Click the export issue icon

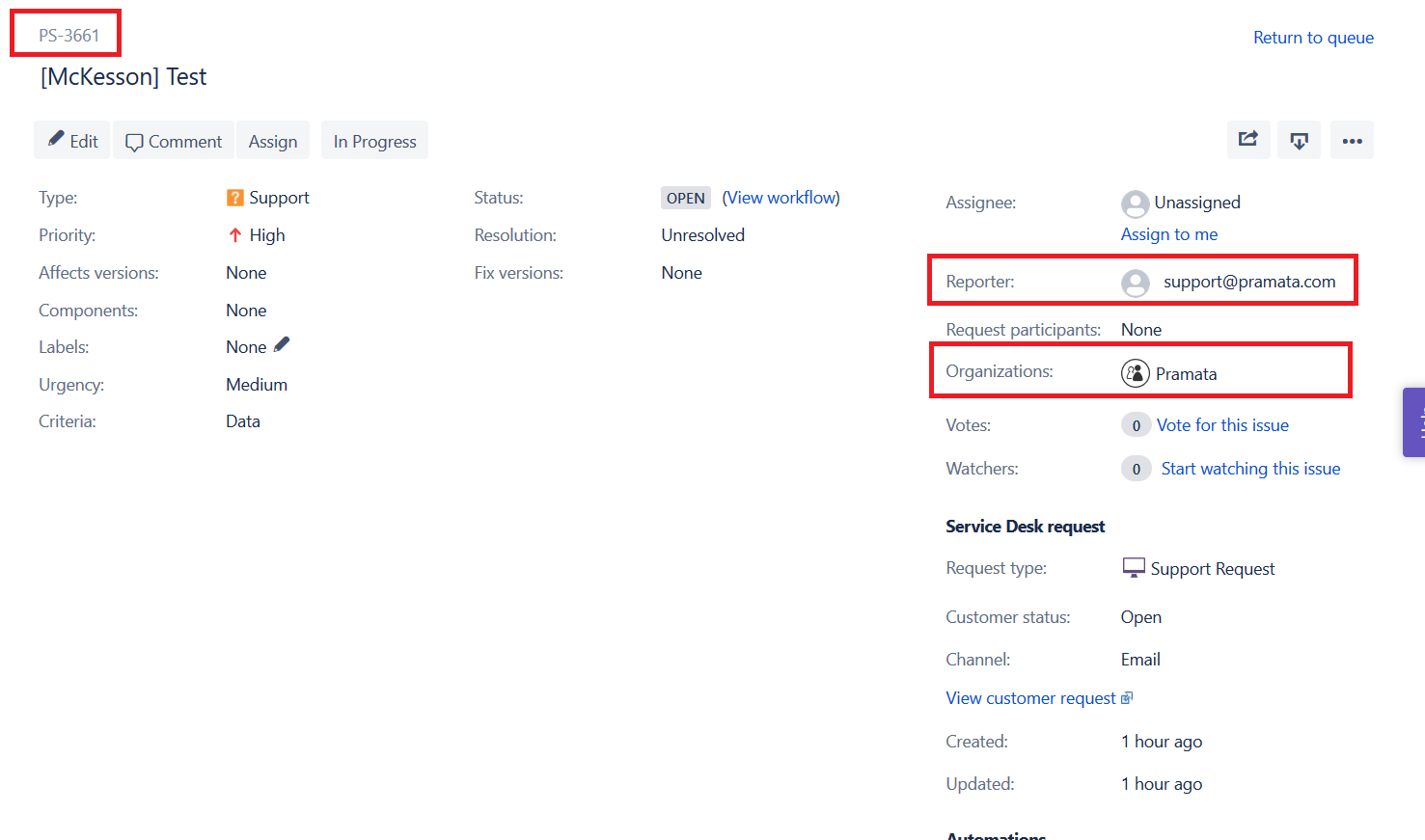click(1300, 140)
